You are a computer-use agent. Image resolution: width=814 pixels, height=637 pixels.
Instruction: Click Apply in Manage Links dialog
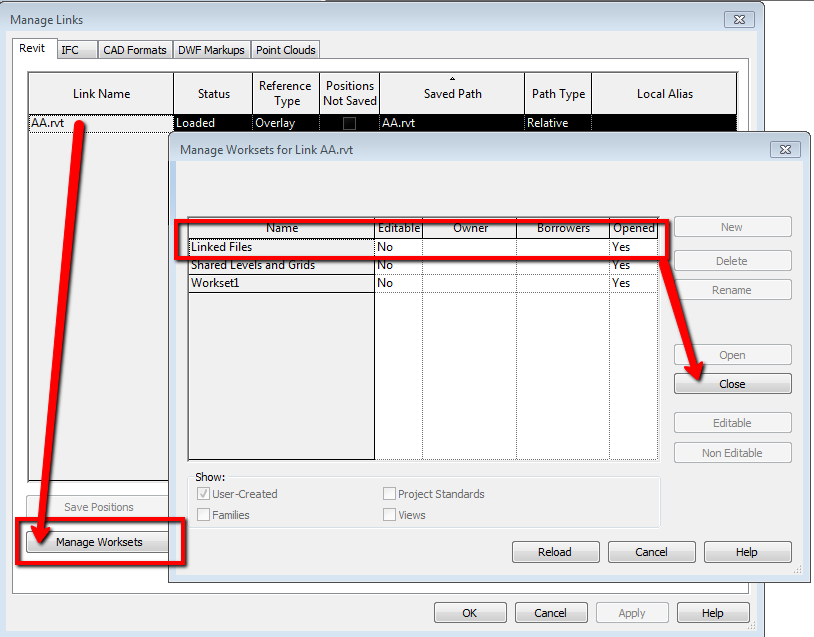[x=632, y=612]
